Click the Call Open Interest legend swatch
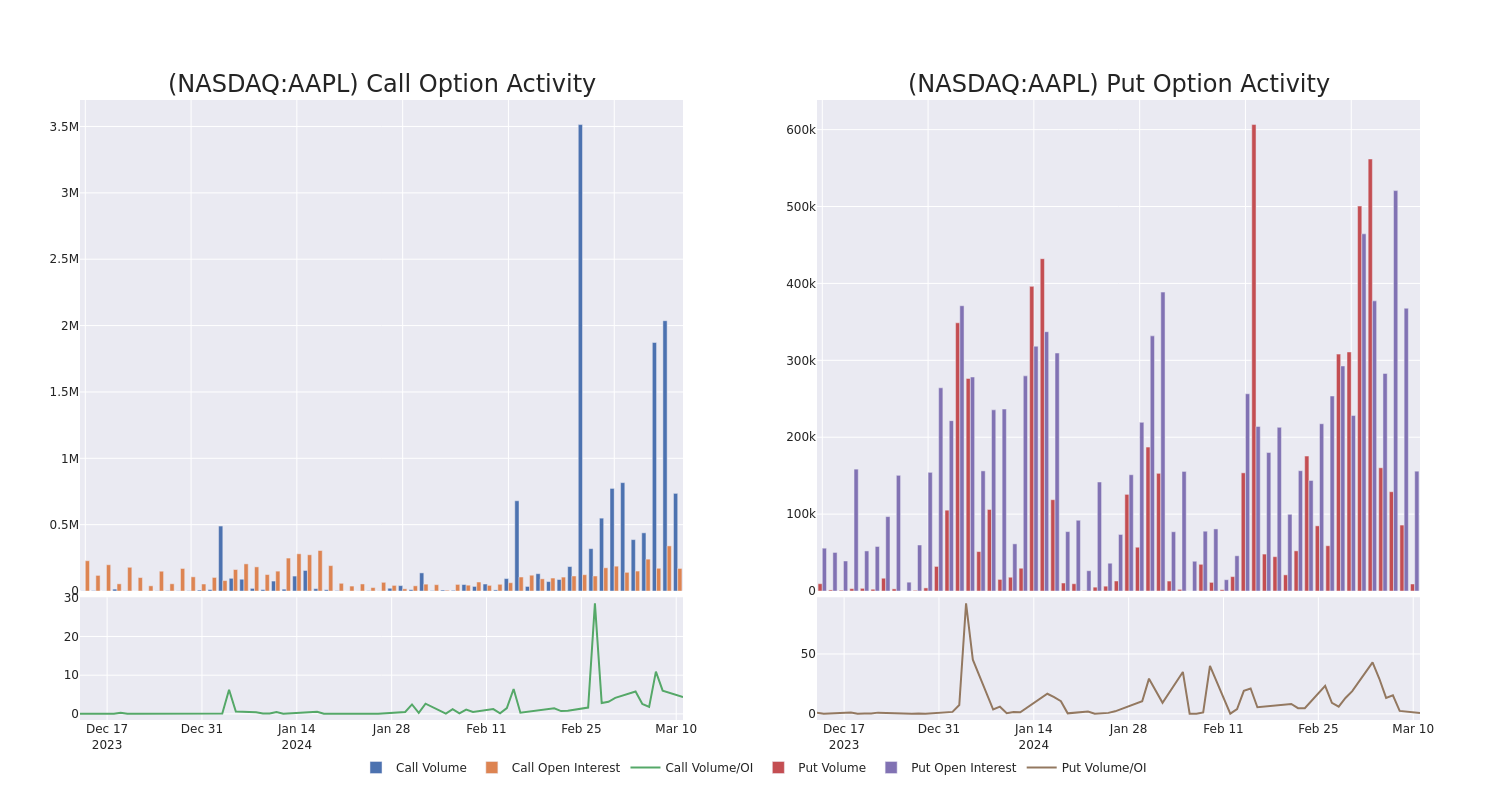Image resolution: width=1500 pixels, height=800 pixels. (x=492, y=768)
